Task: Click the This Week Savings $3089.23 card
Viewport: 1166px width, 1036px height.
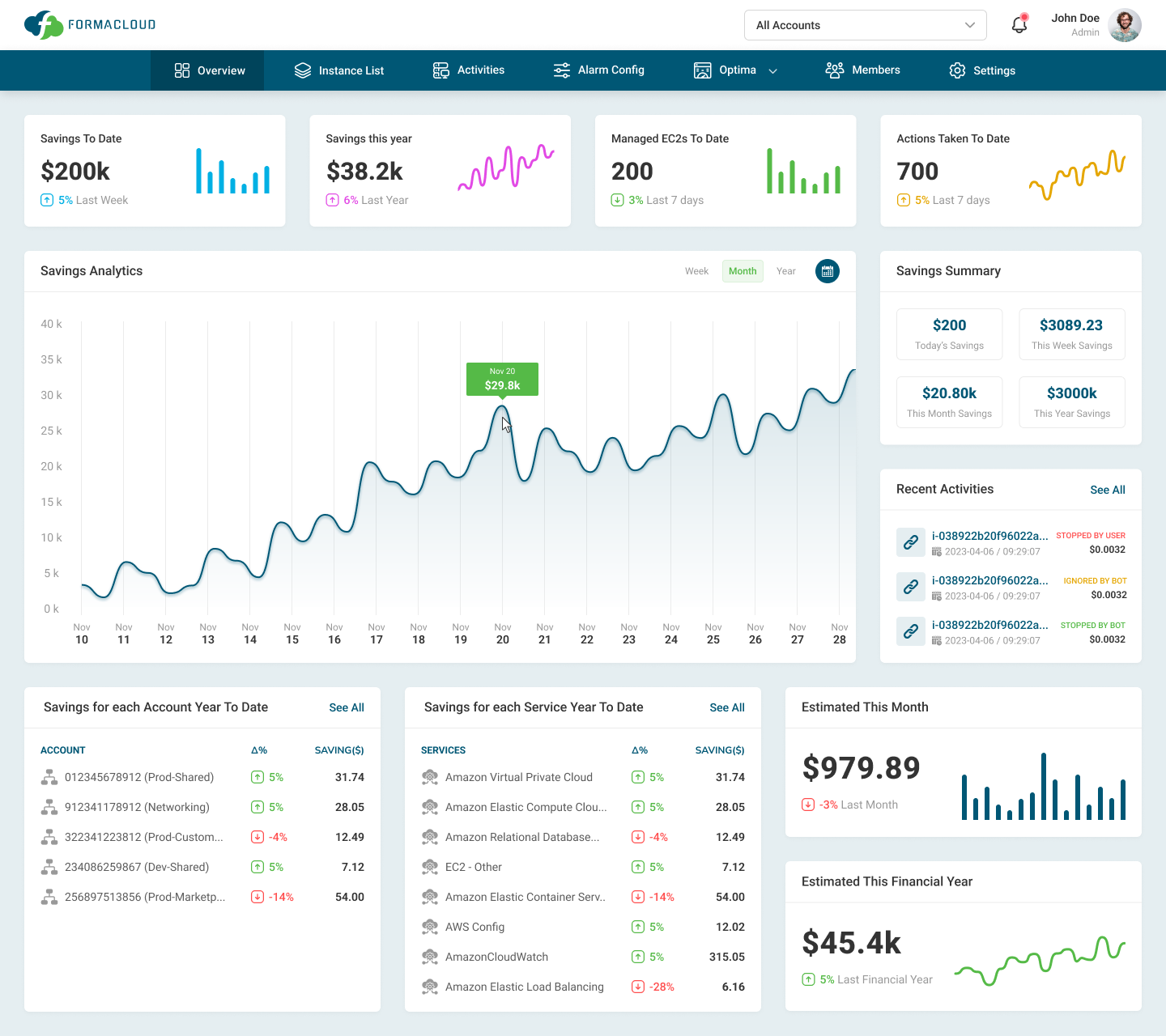Action: [1071, 334]
